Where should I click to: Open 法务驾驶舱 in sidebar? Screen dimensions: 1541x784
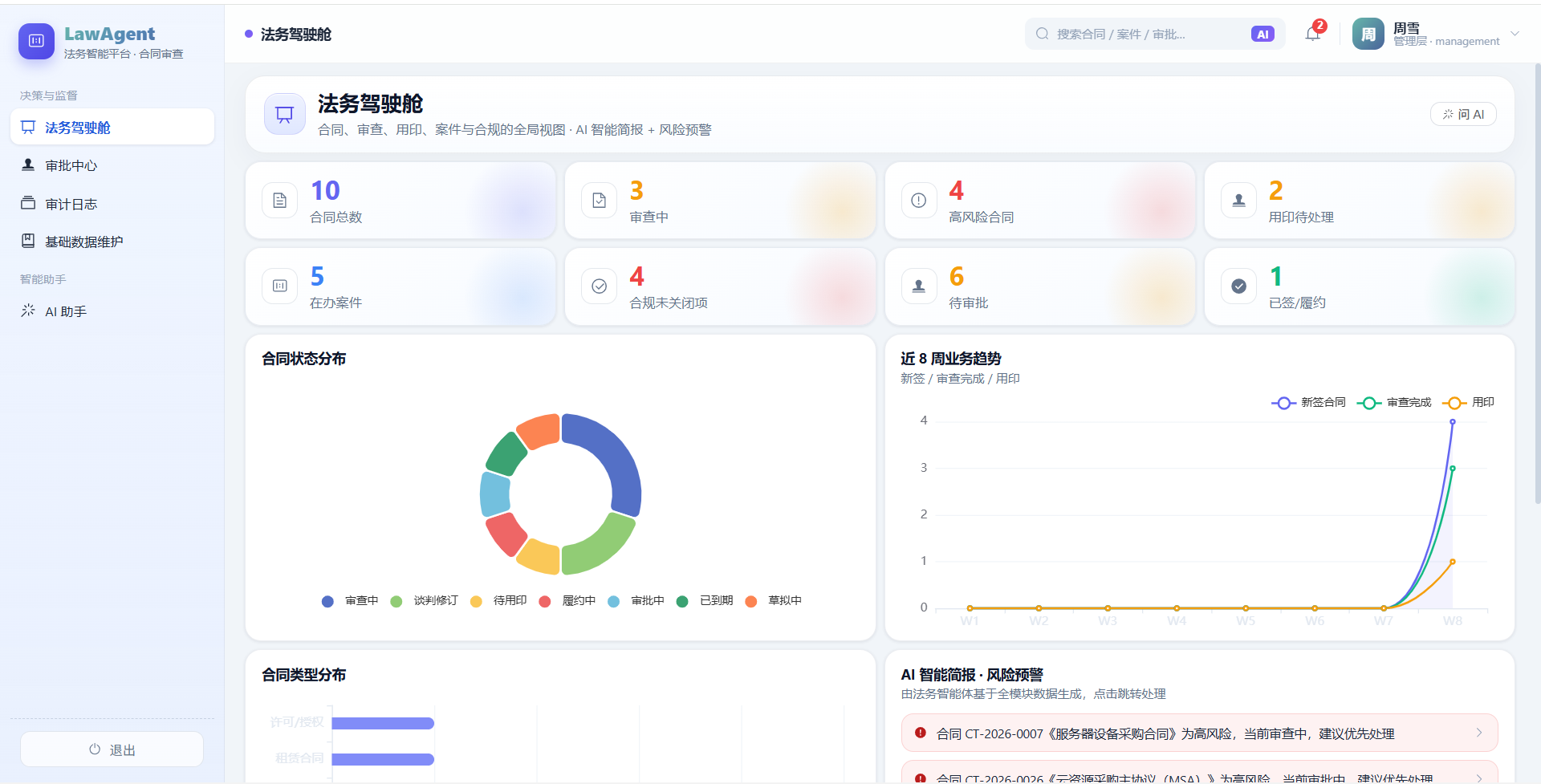click(112, 127)
